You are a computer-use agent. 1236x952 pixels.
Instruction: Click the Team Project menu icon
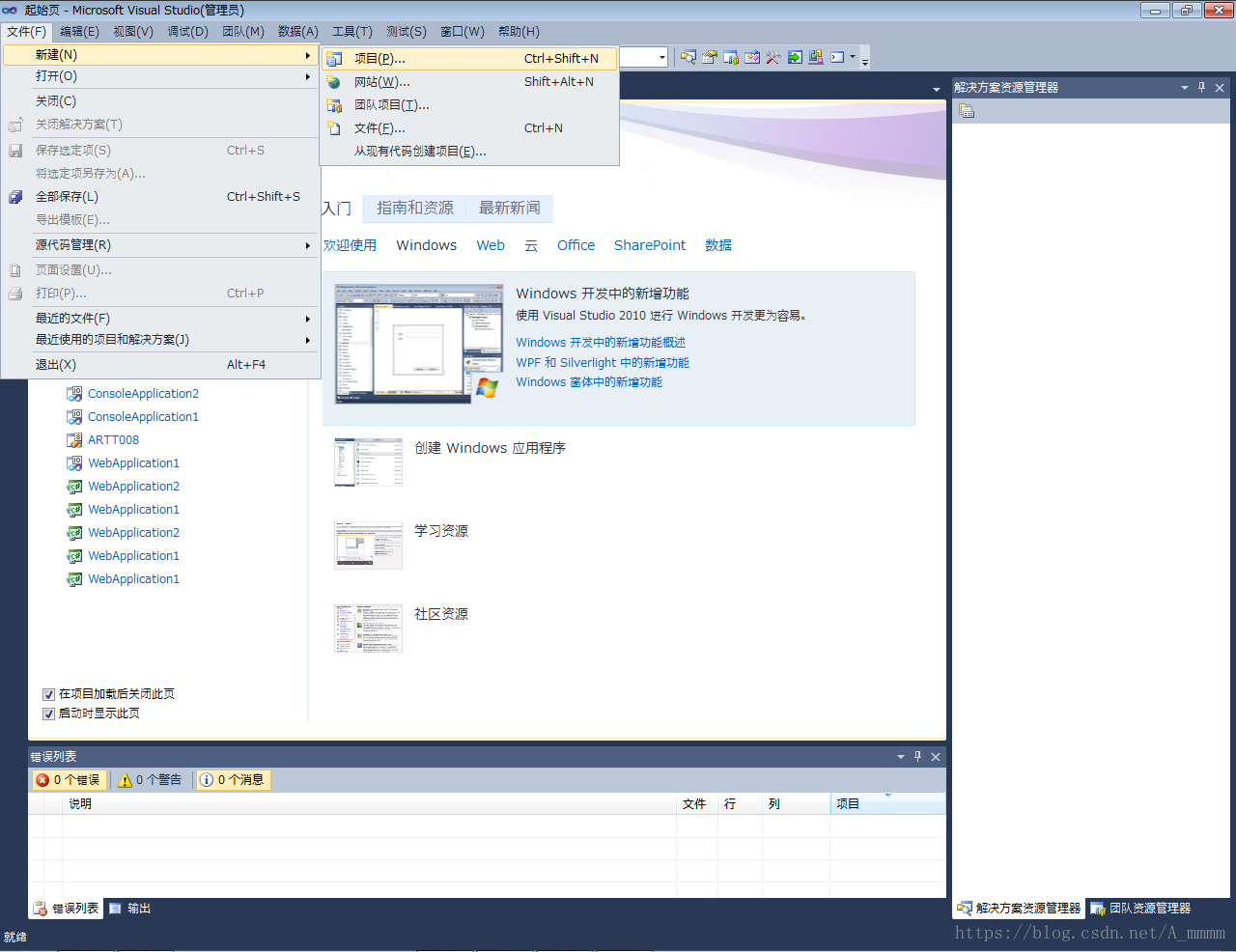click(334, 105)
